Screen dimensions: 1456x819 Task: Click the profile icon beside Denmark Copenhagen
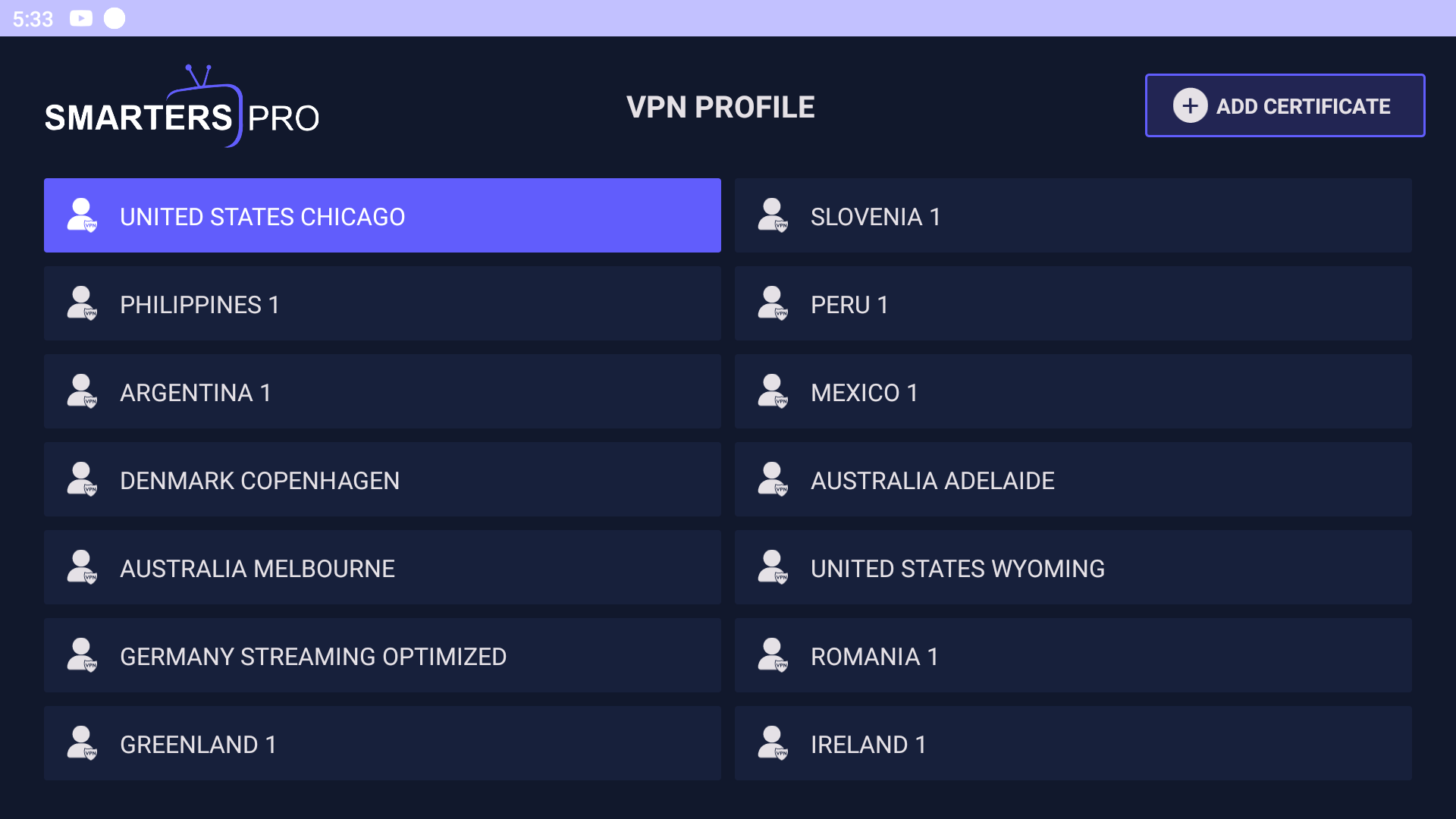point(82,479)
